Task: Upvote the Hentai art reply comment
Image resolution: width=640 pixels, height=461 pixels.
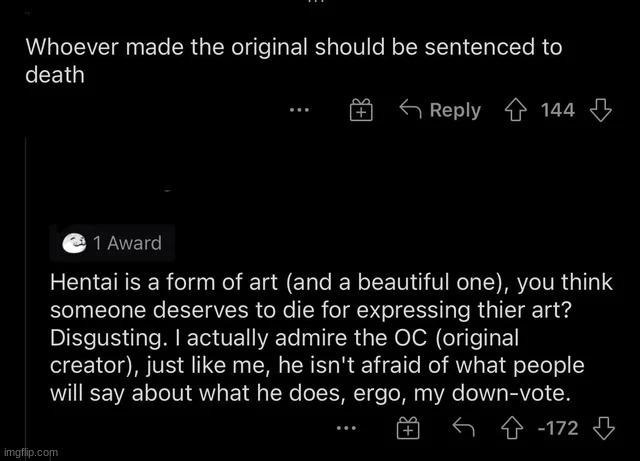Action: click(515, 428)
